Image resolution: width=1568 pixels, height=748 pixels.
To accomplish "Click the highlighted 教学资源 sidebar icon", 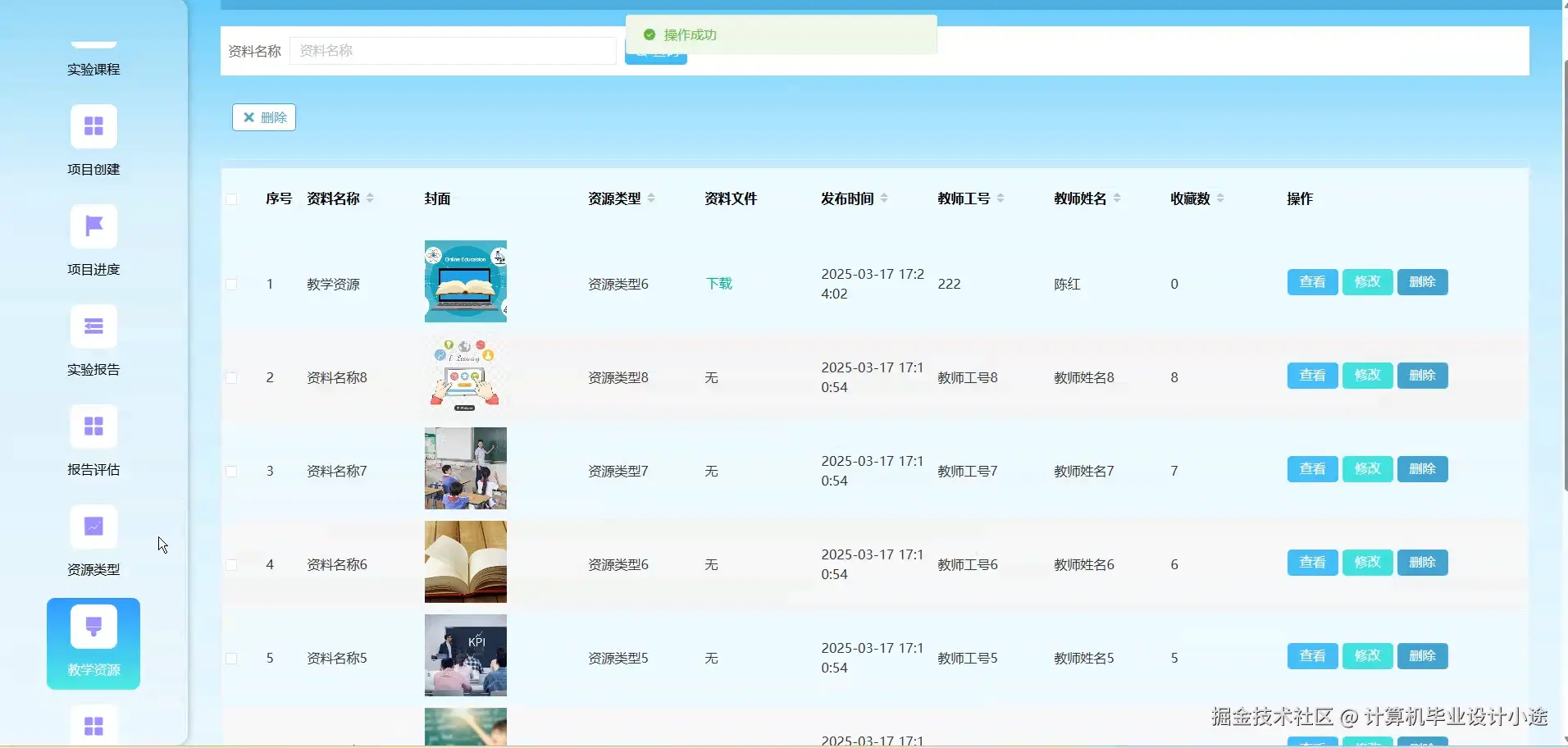I will click(93, 626).
